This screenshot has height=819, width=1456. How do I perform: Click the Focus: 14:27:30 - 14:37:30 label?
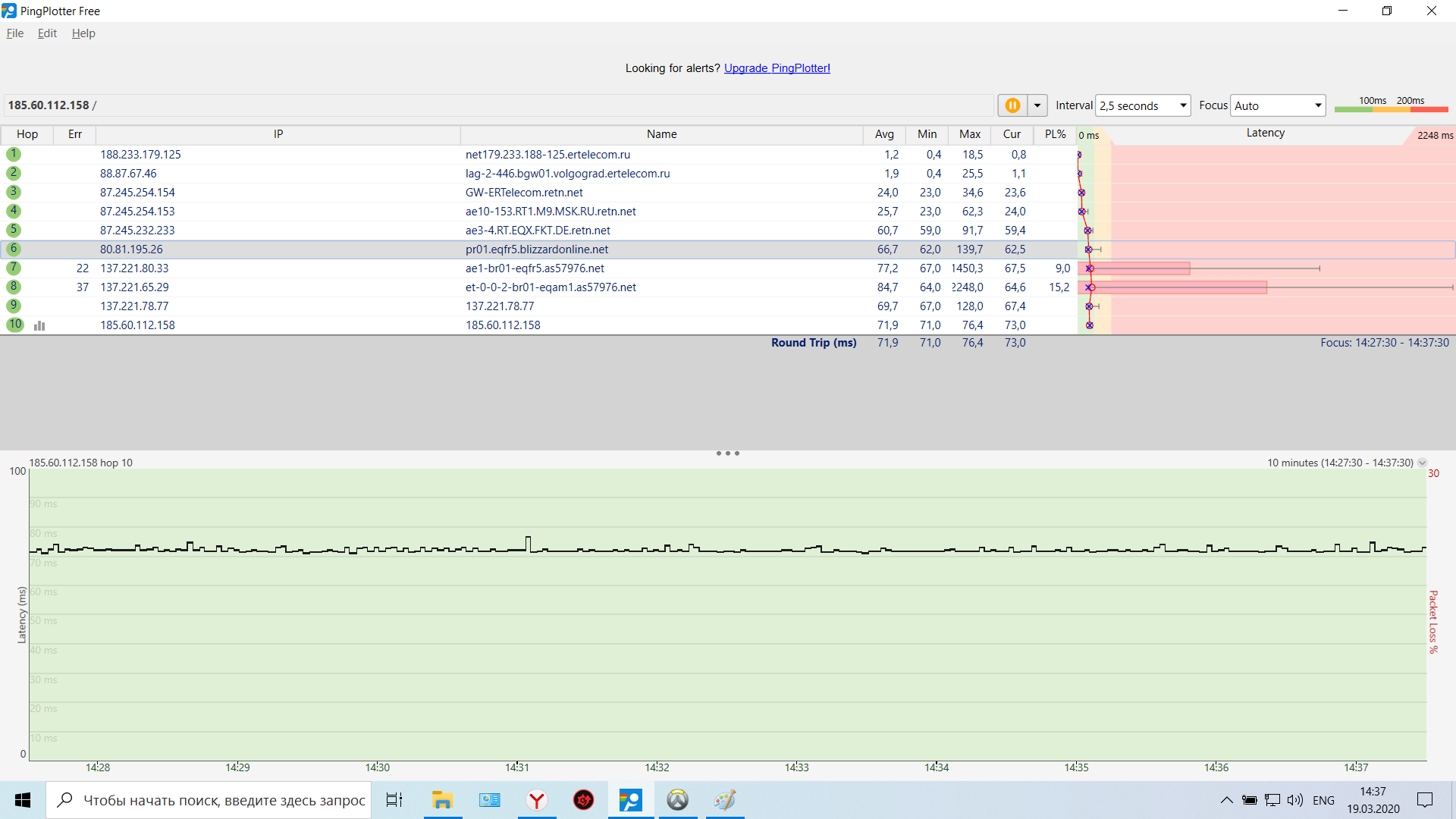1385,343
